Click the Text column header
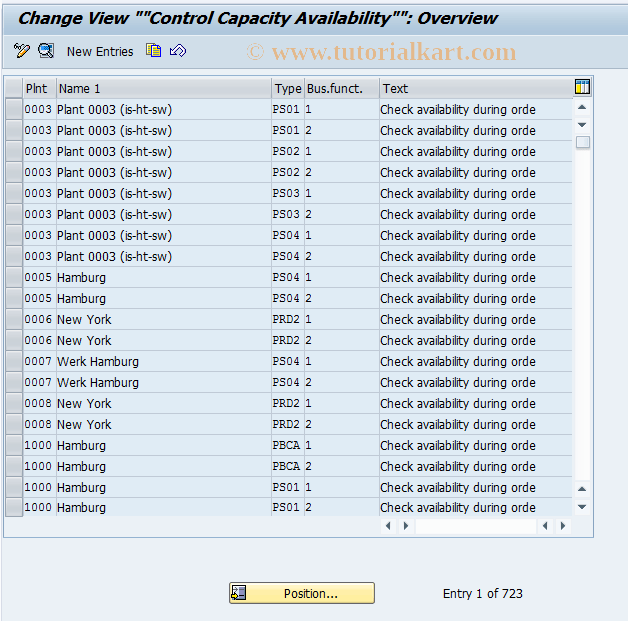 [x=476, y=88]
